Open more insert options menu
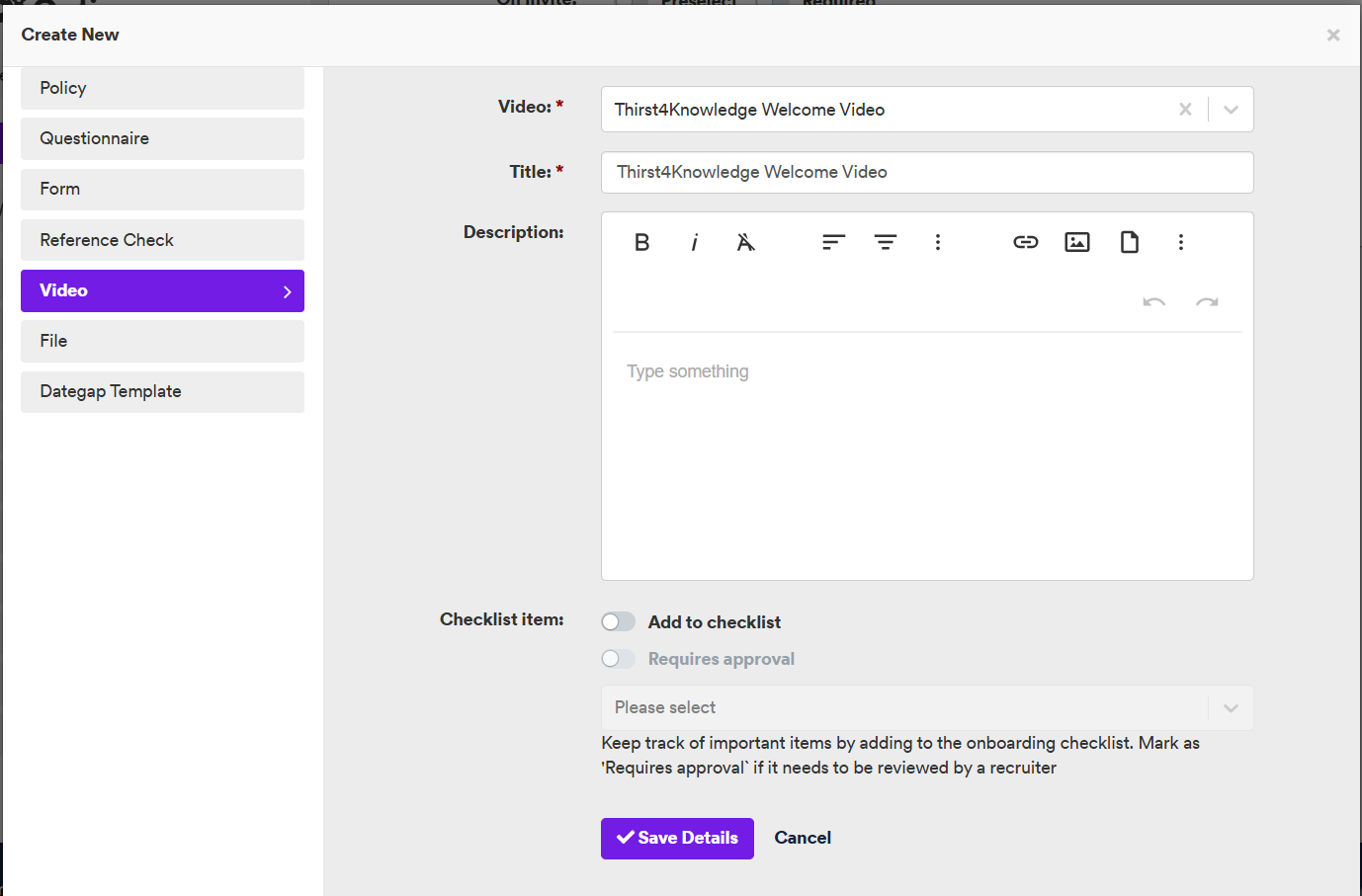This screenshot has height=896, width=1362. tap(1181, 242)
